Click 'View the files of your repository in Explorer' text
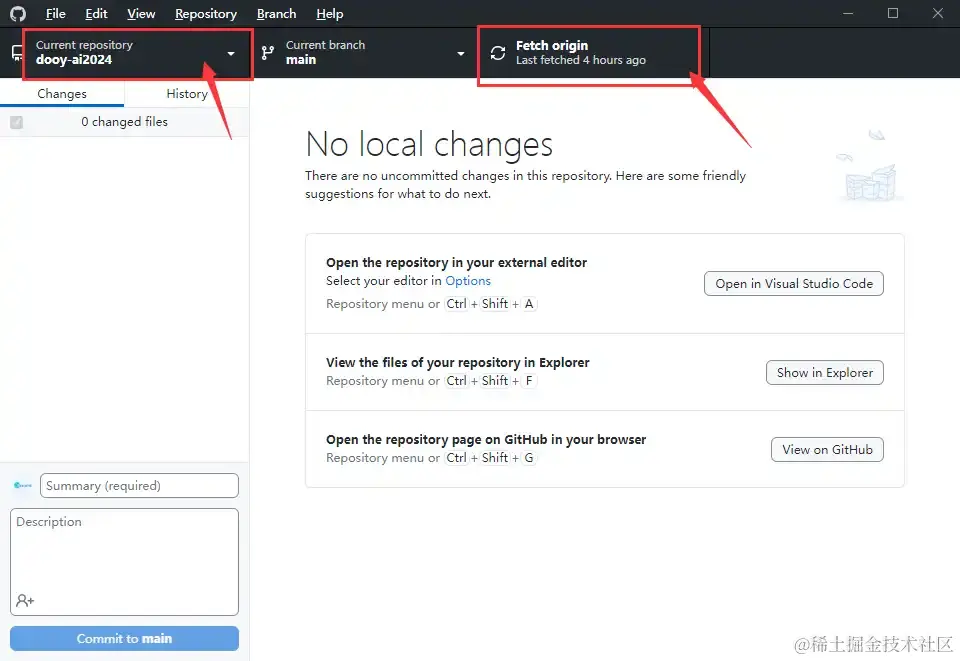Screen dimensions: 960x661 click(x=457, y=362)
